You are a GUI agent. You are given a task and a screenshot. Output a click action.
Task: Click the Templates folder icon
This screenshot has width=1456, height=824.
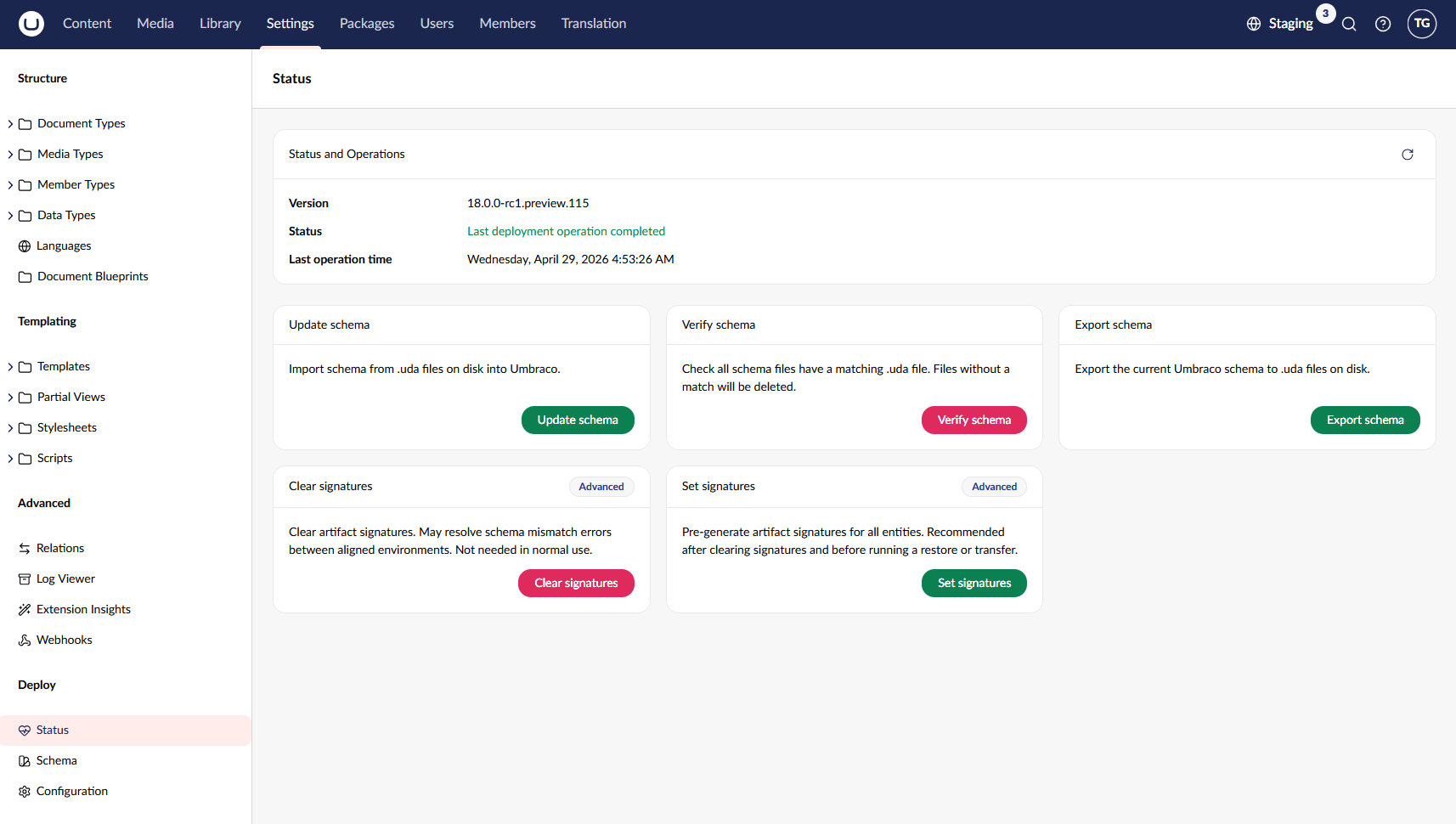tap(25, 367)
